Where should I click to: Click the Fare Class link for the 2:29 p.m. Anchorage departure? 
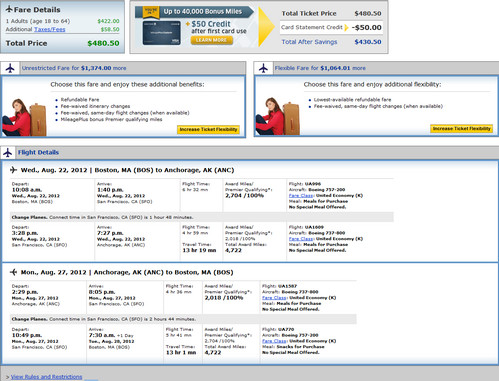click(274, 298)
